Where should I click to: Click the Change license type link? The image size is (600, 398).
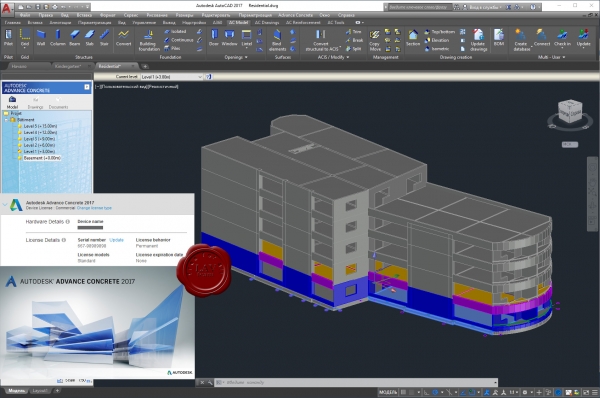(94, 208)
